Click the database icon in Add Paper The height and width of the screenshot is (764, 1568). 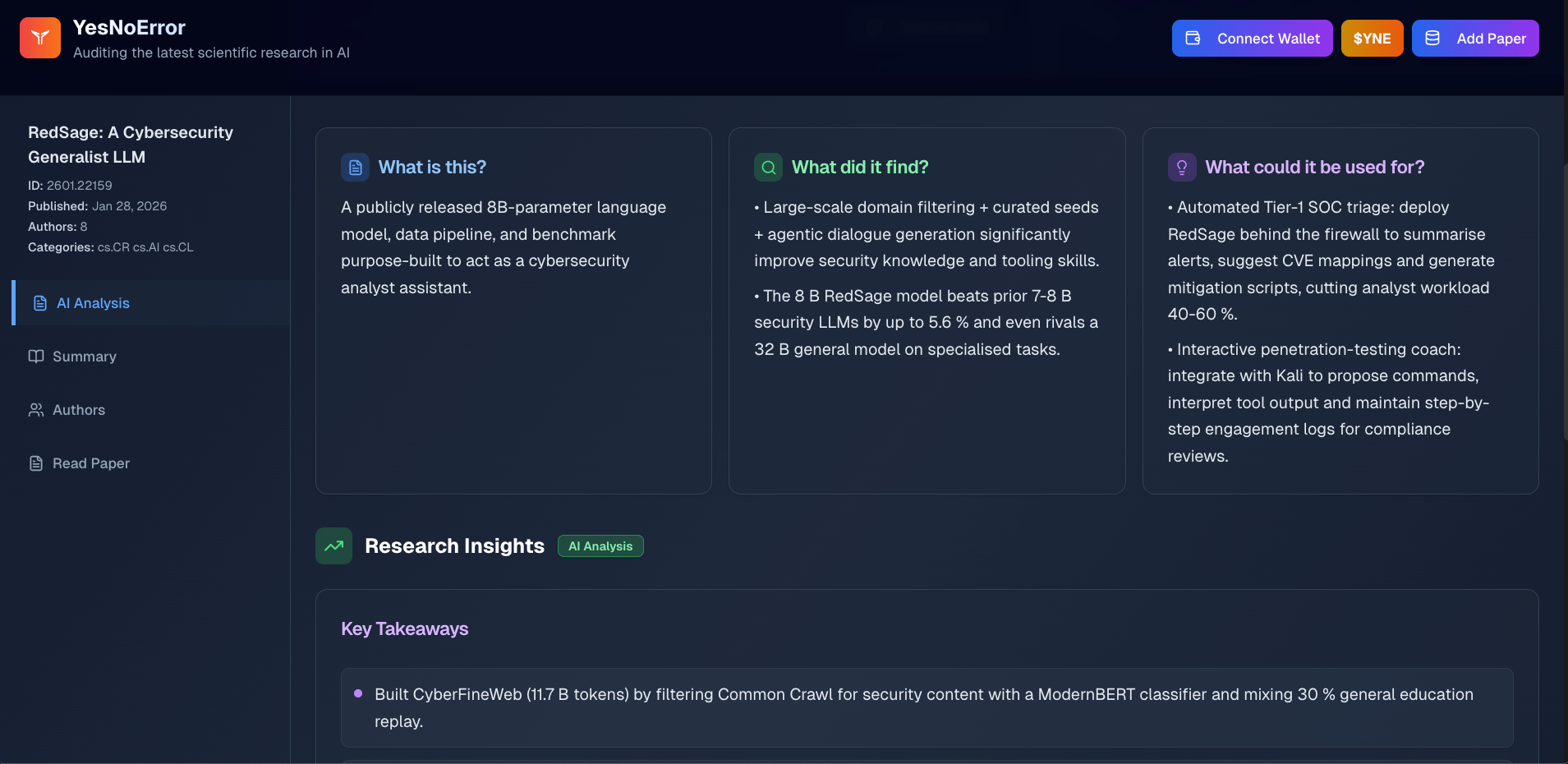click(x=1432, y=38)
